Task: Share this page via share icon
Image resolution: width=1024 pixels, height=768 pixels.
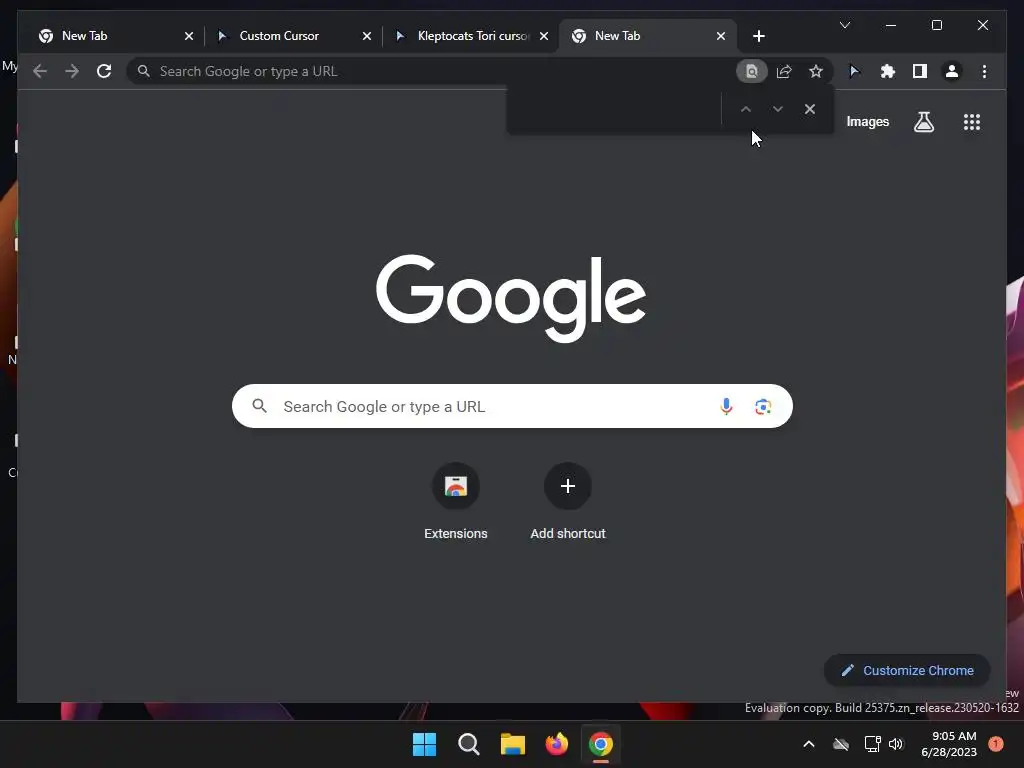Action: pos(784,71)
